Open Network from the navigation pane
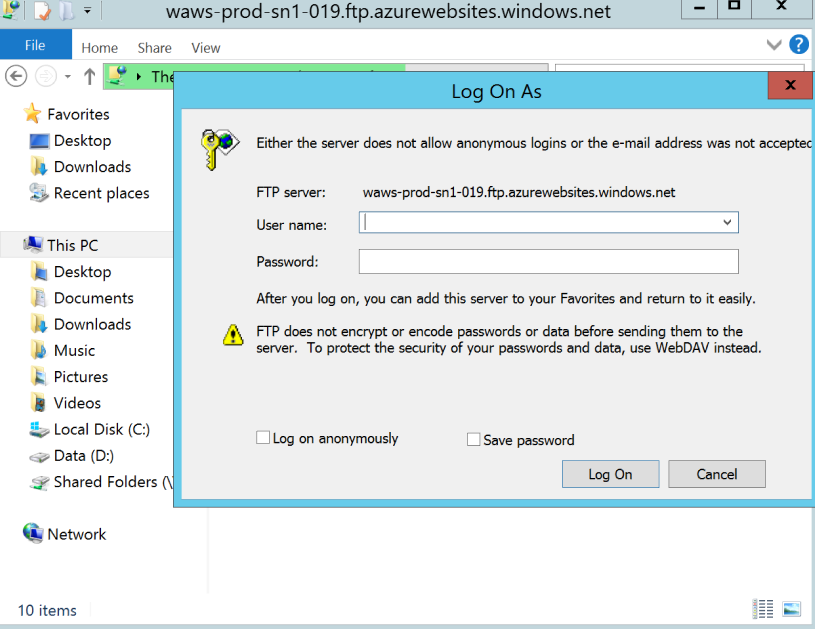 point(76,534)
